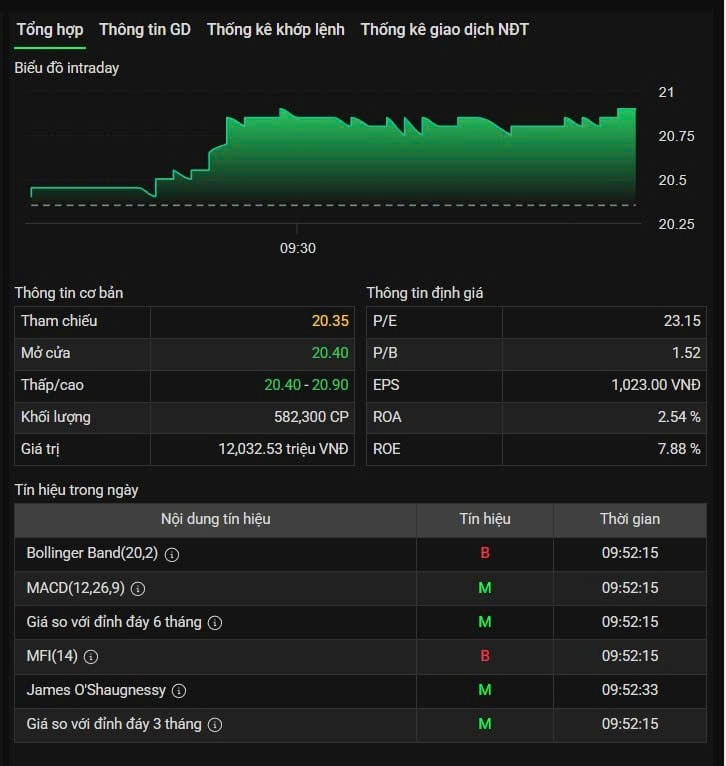Click the 20.75 price axis label
726x766 pixels.
tap(676, 136)
